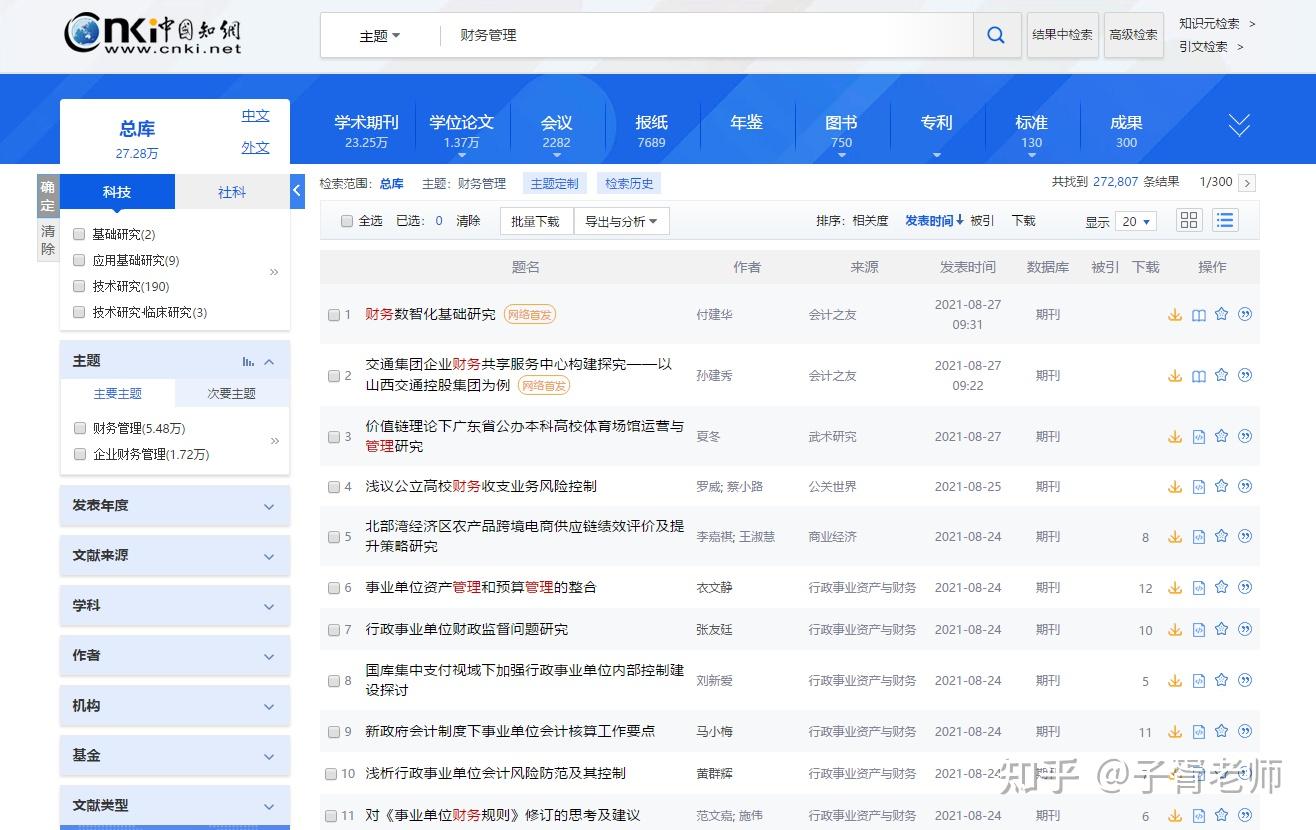Tick the 全选 select-all checkbox
Image resolution: width=1316 pixels, height=830 pixels.
tap(347, 221)
